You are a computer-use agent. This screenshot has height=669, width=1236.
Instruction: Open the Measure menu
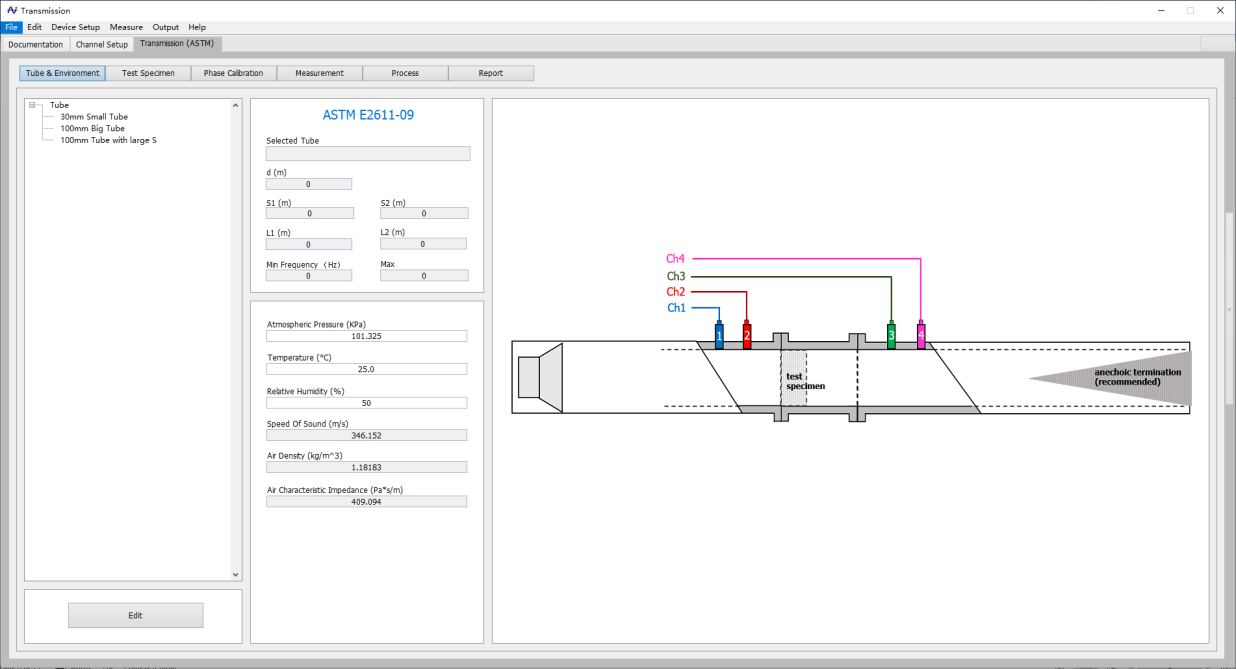(x=126, y=27)
